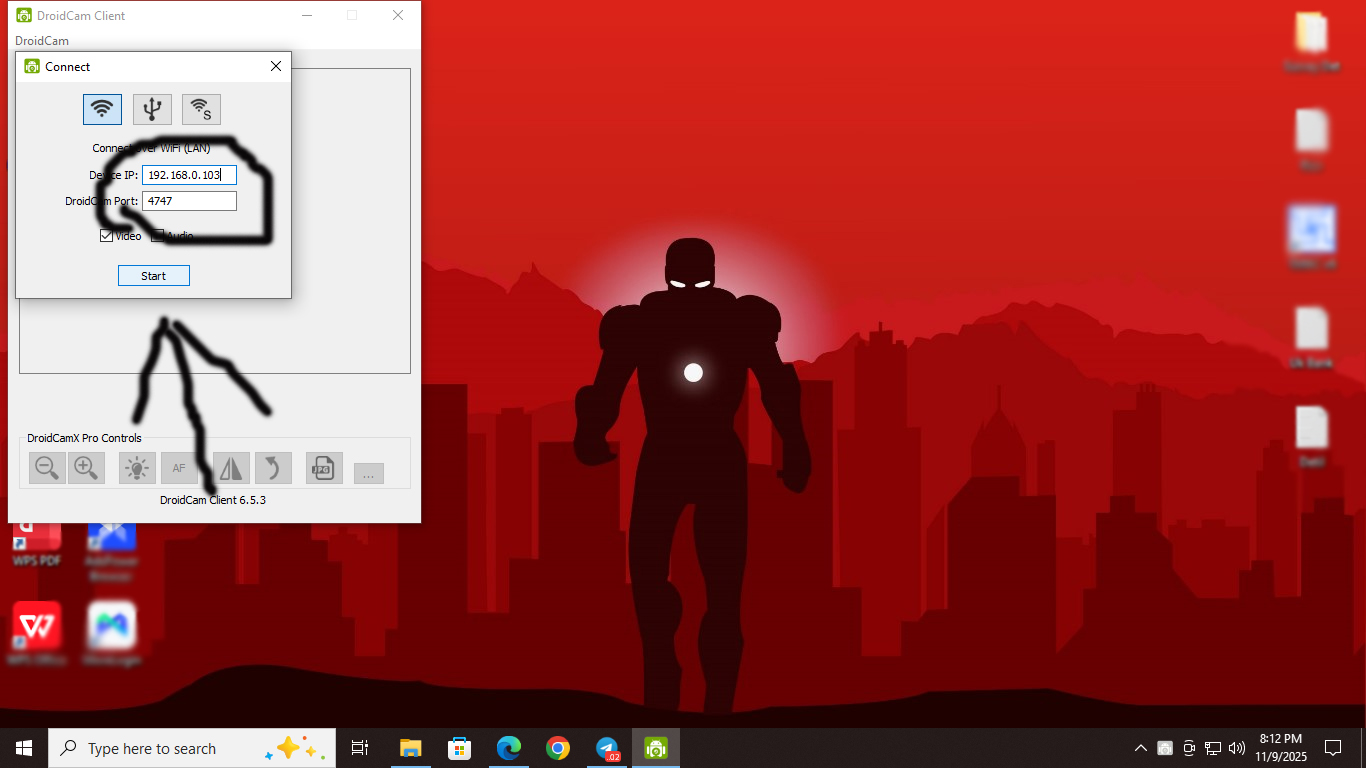Select the WiFi Server mode icon

click(201, 109)
